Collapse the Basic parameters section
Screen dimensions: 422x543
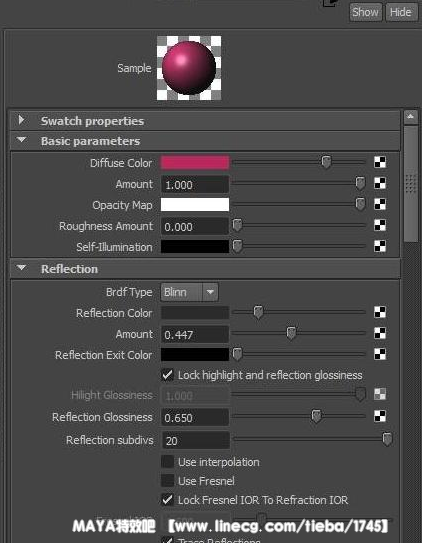[x=21, y=140]
